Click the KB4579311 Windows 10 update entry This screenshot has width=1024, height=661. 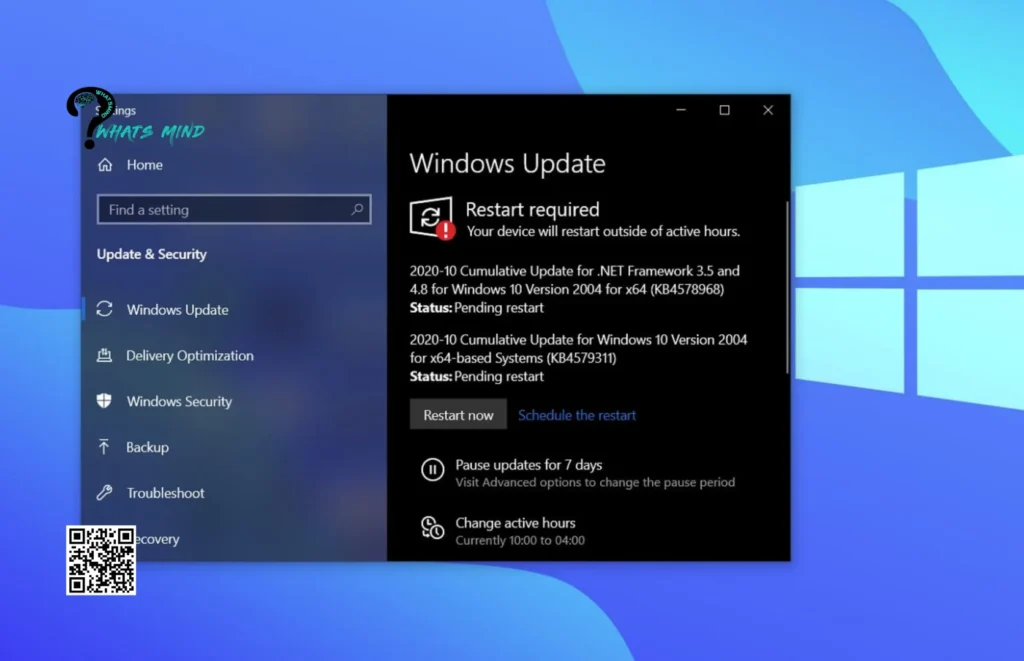(x=579, y=357)
